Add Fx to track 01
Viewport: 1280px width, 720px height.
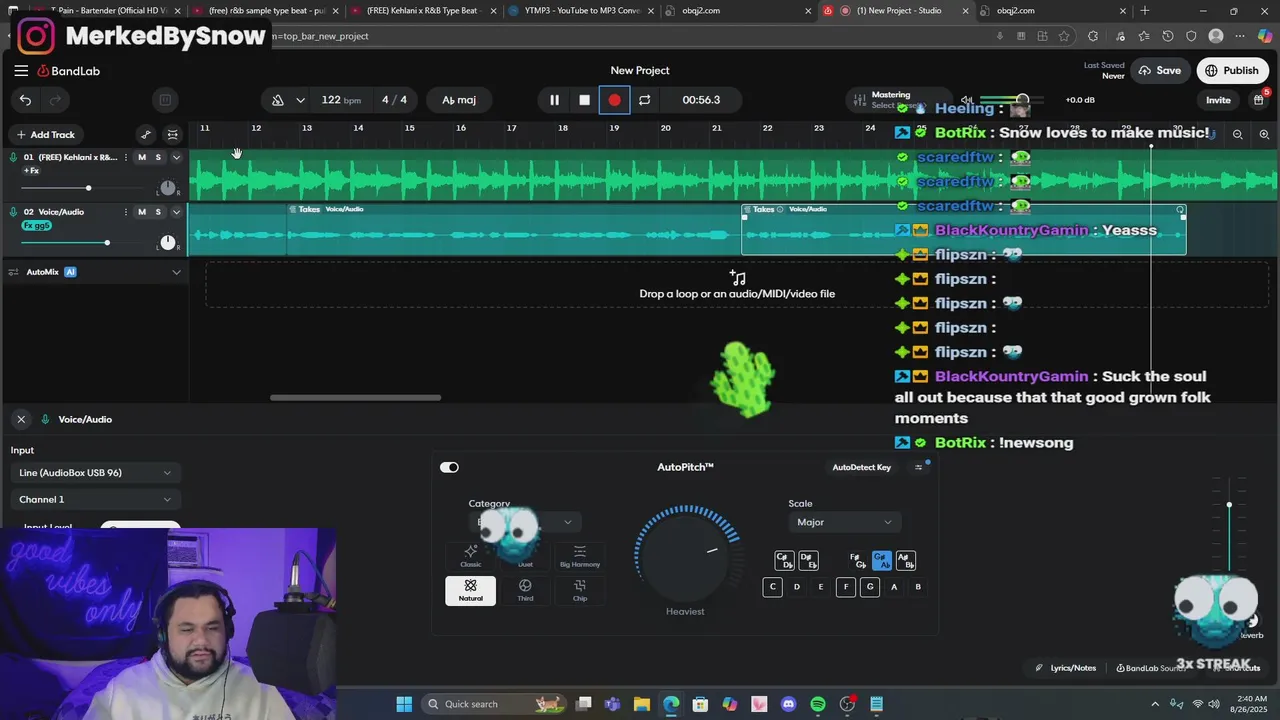[x=31, y=171]
